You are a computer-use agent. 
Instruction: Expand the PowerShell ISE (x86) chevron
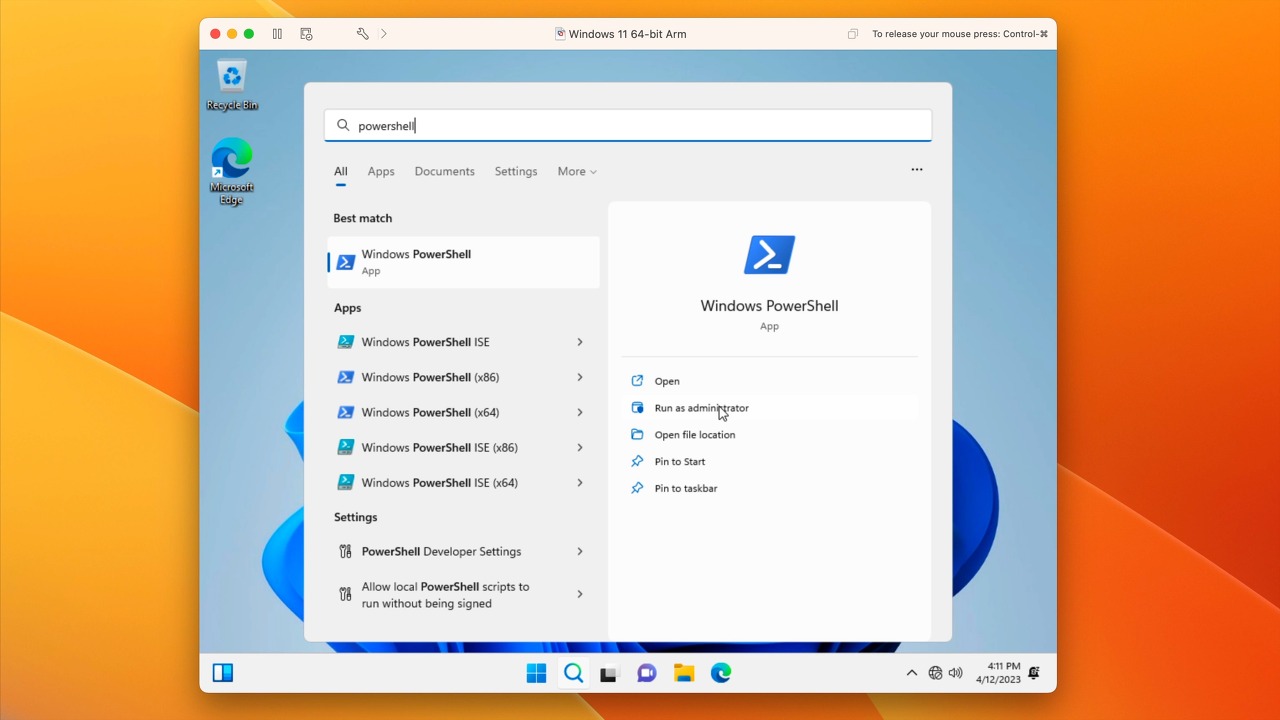click(x=580, y=447)
